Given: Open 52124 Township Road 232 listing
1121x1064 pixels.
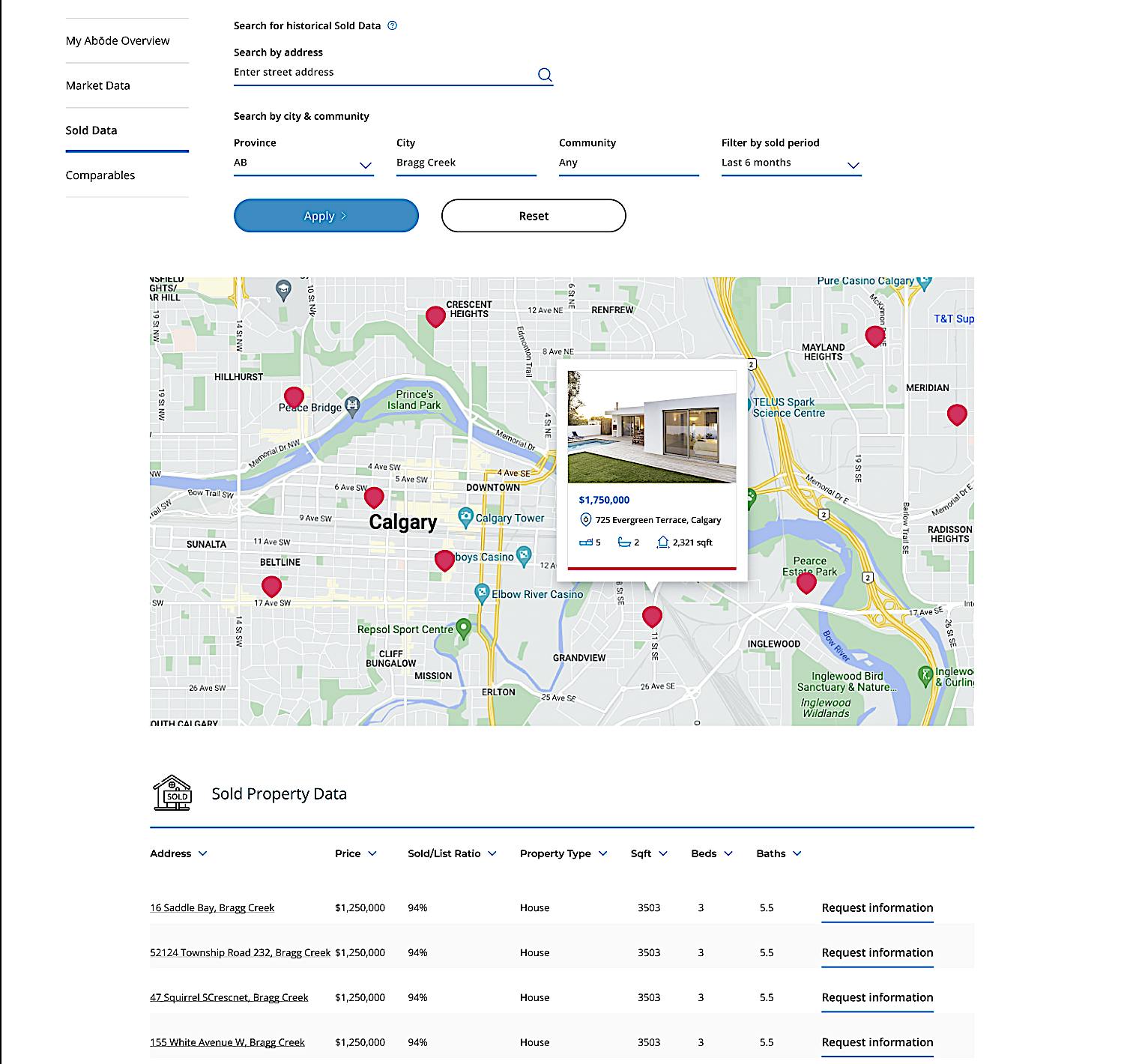Looking at the screenshot, I should (x=240, y=952).
